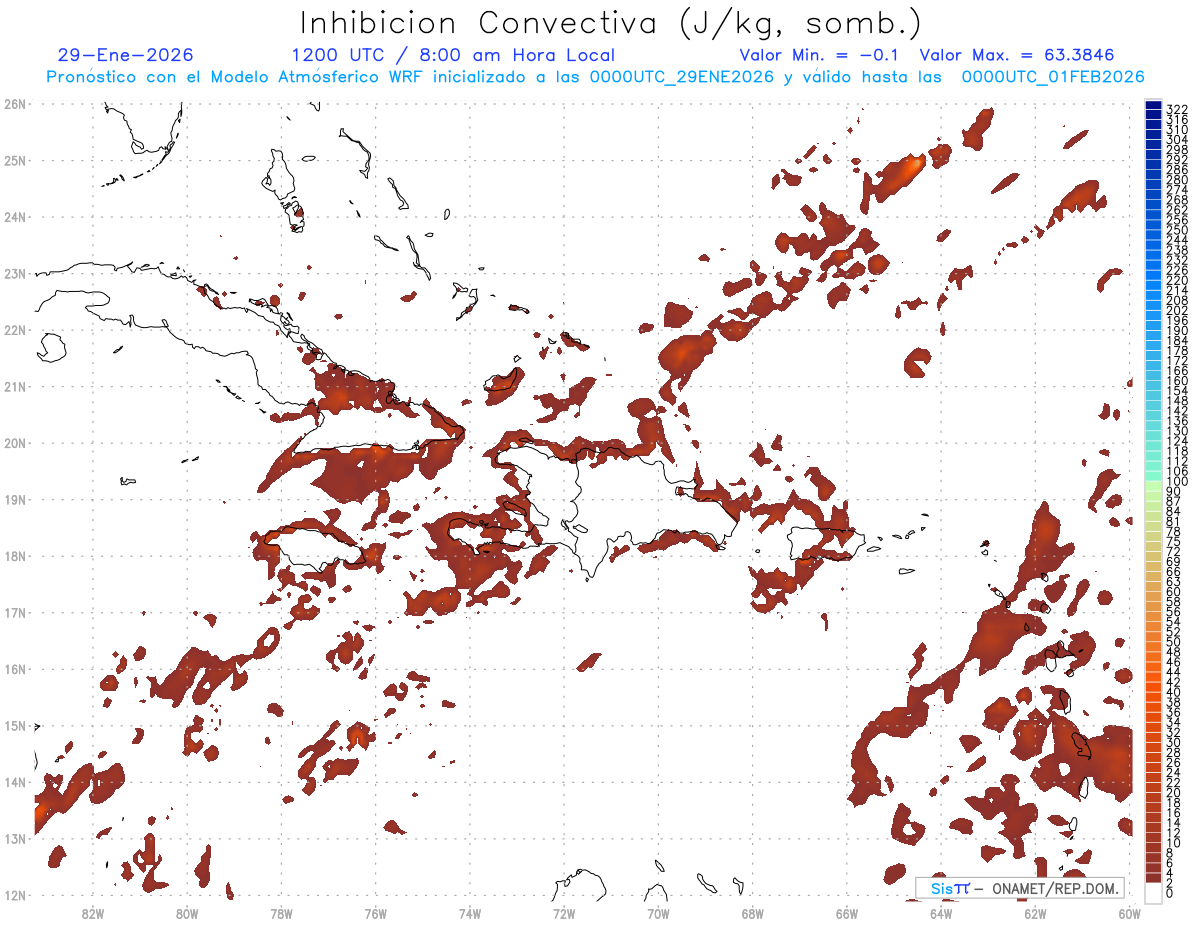Click the 62W longitude axis label

(1035, 913)
